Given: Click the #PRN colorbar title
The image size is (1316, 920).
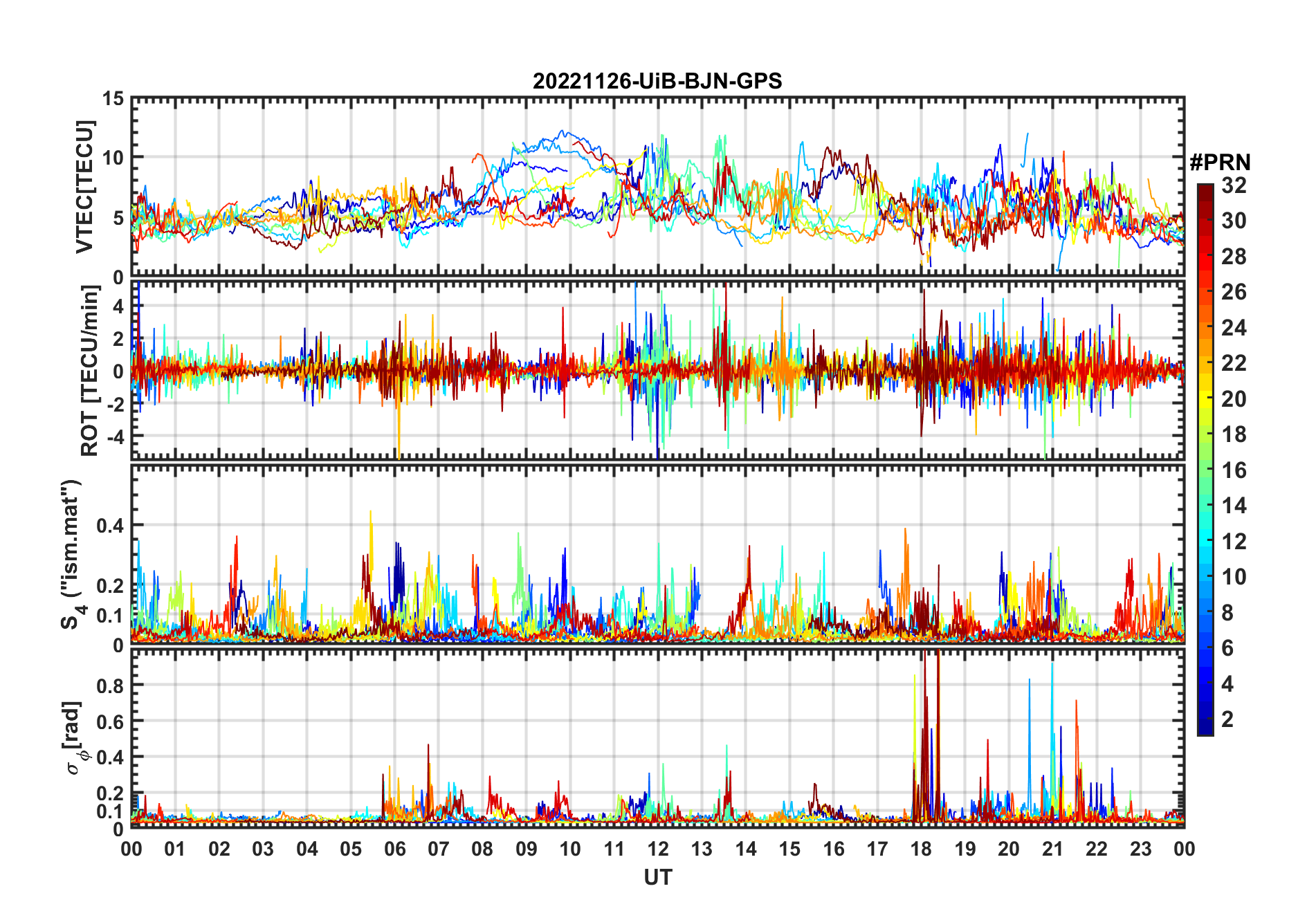Looking at the screenshot, I should coord(1220,163).
